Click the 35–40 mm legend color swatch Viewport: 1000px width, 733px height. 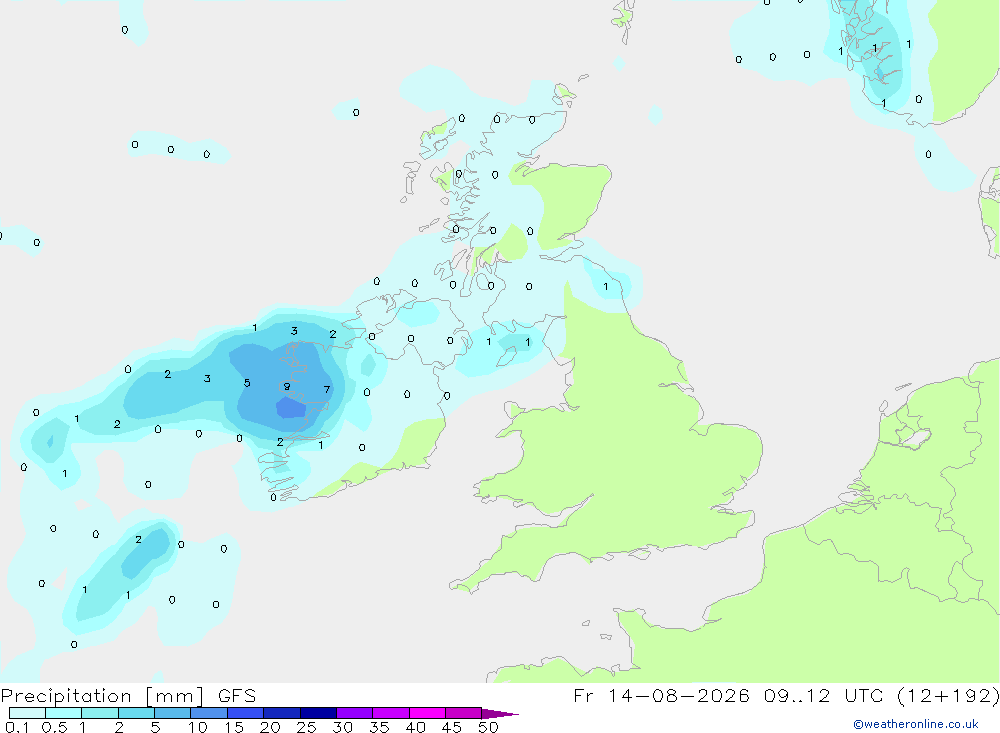point(391,713)
